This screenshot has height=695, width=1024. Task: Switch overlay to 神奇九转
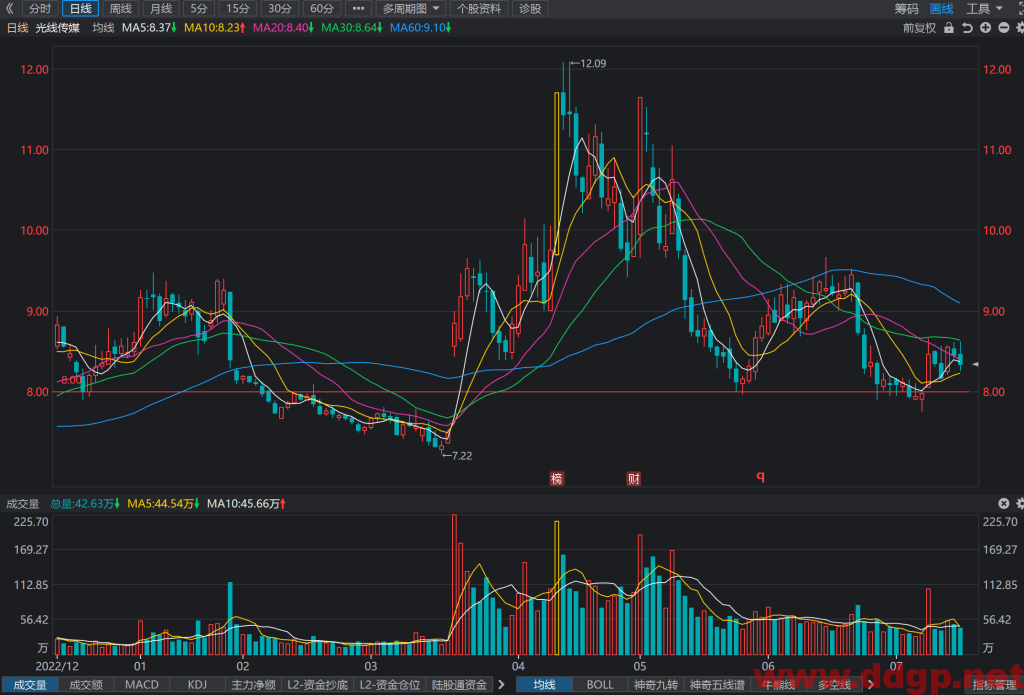tap(656, 685)
